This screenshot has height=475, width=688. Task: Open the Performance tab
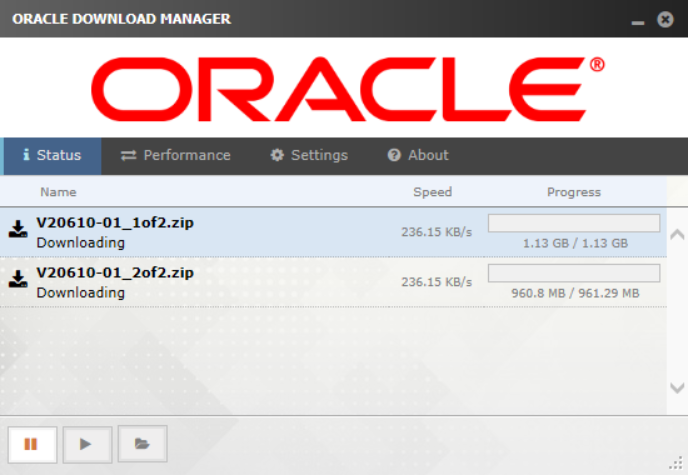176,156
